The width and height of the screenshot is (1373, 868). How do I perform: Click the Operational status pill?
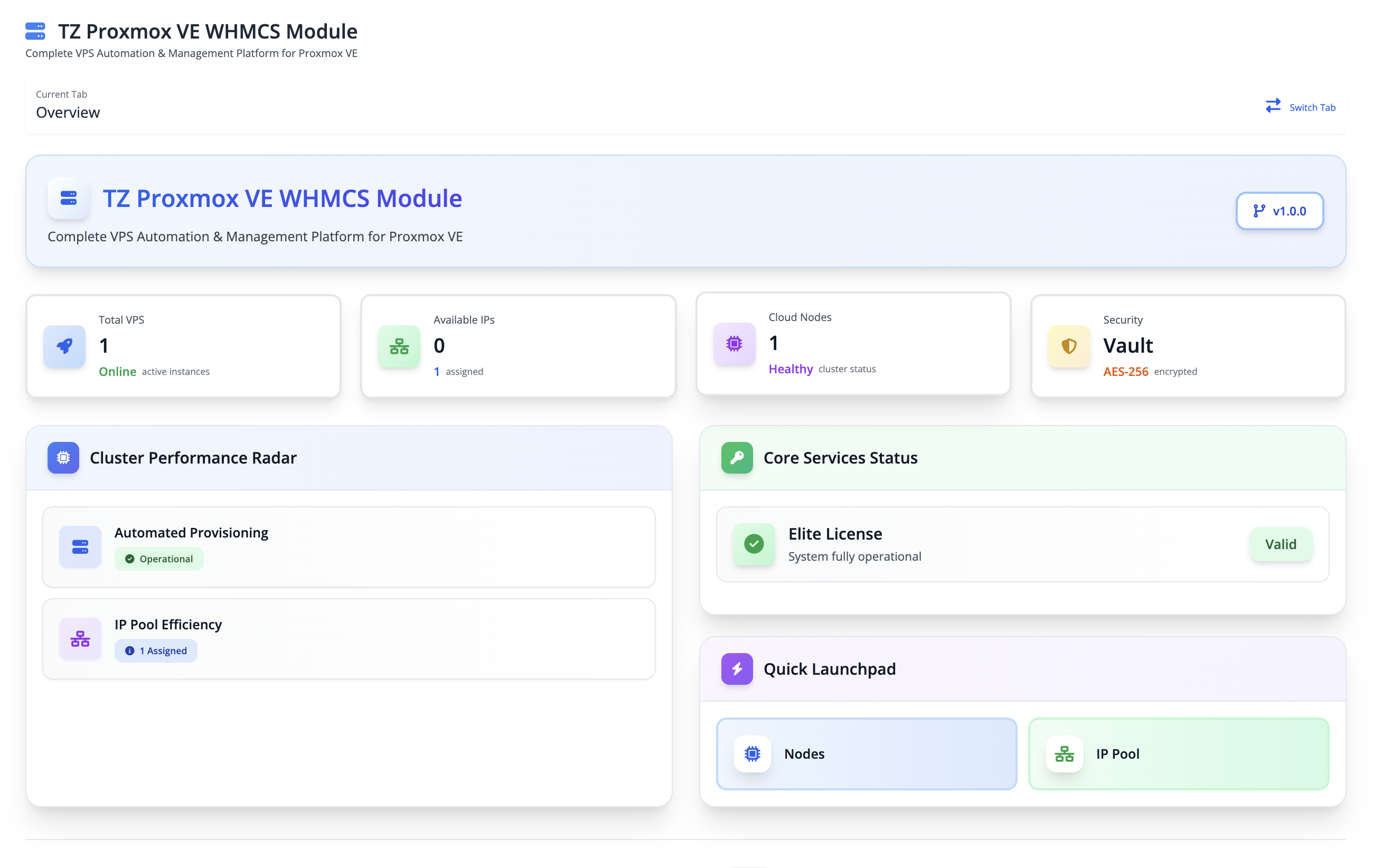[x=159, y=559]
